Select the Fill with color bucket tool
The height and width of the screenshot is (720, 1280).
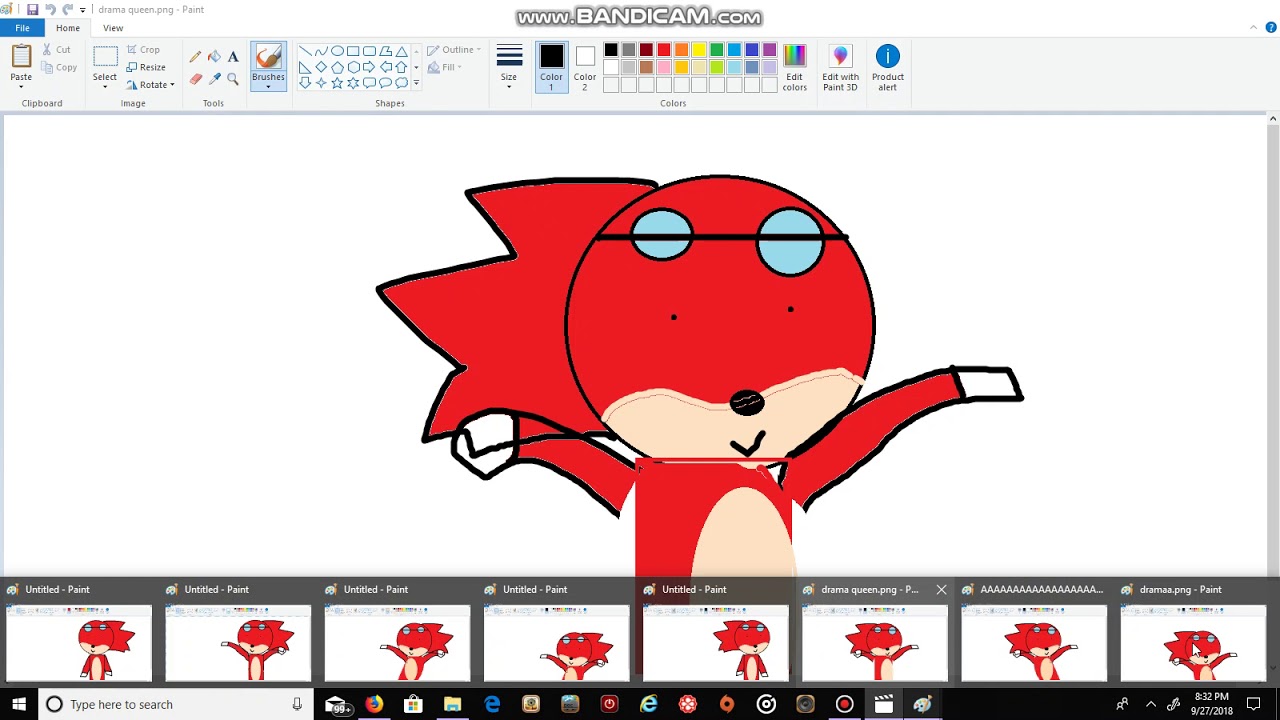(214, 57)
